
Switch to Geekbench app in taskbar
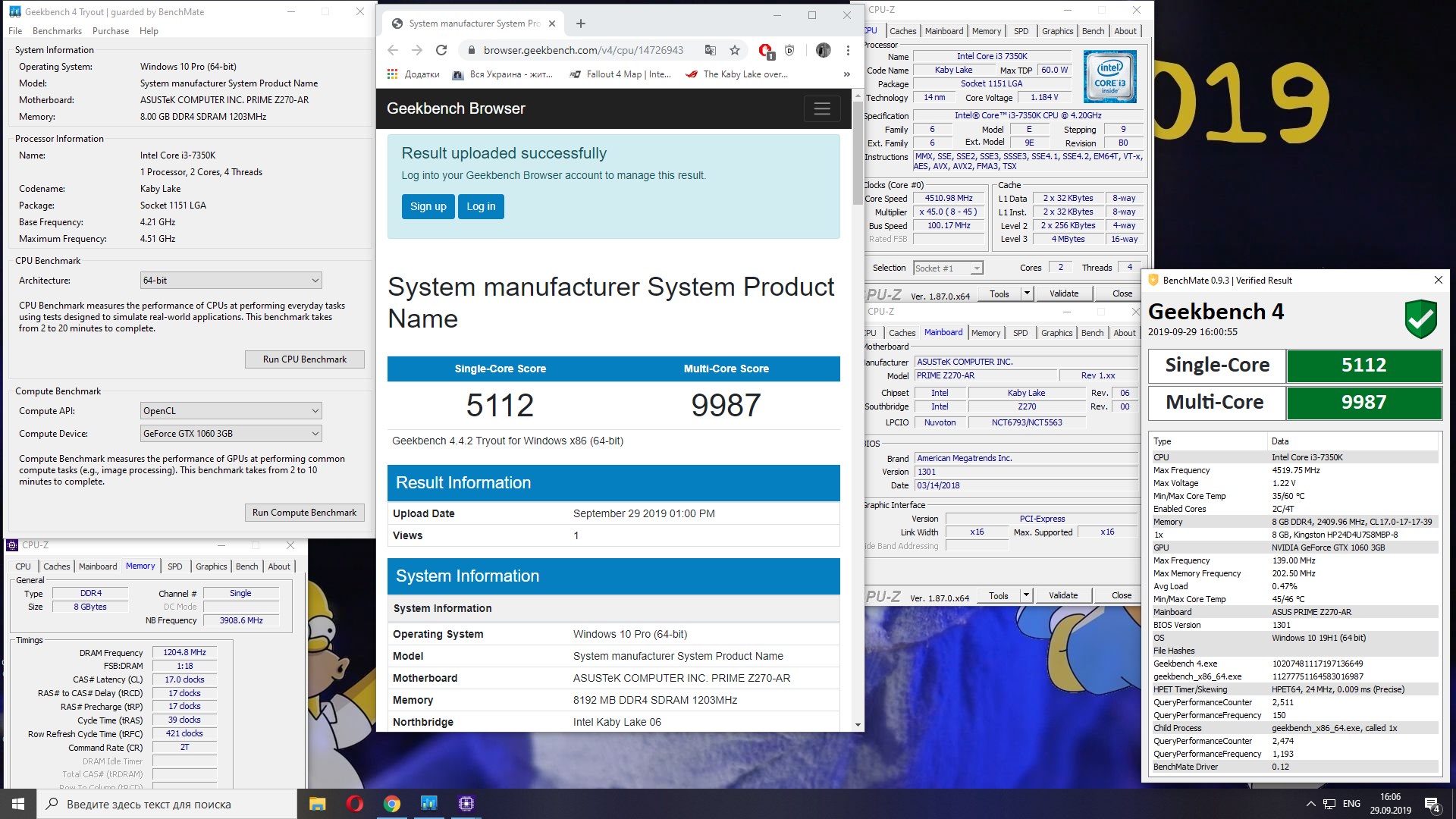point(428,804)
